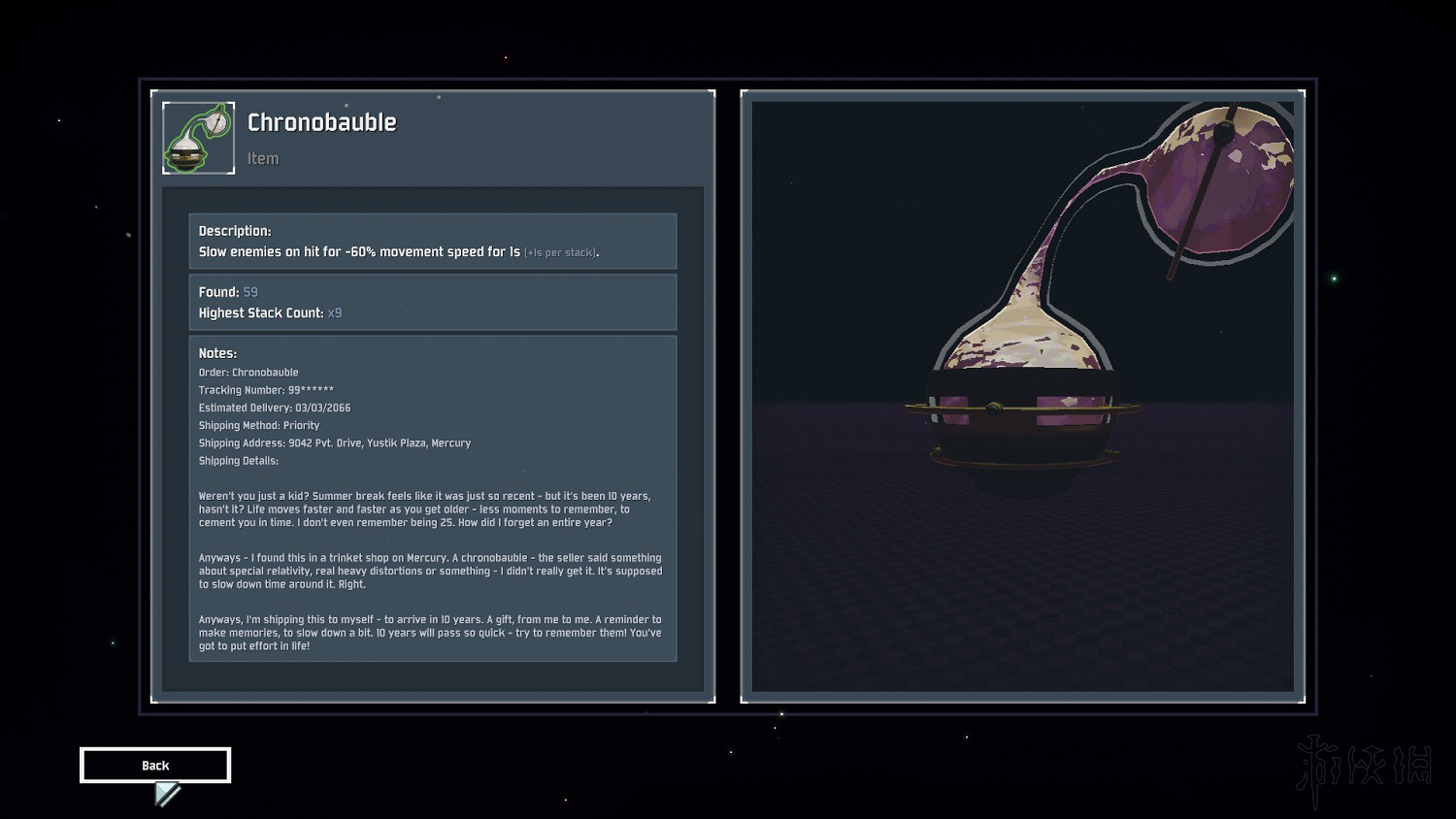The image size is (1456, 819).
Task: Click the Order: Chronobauble line
Action: 248,373
